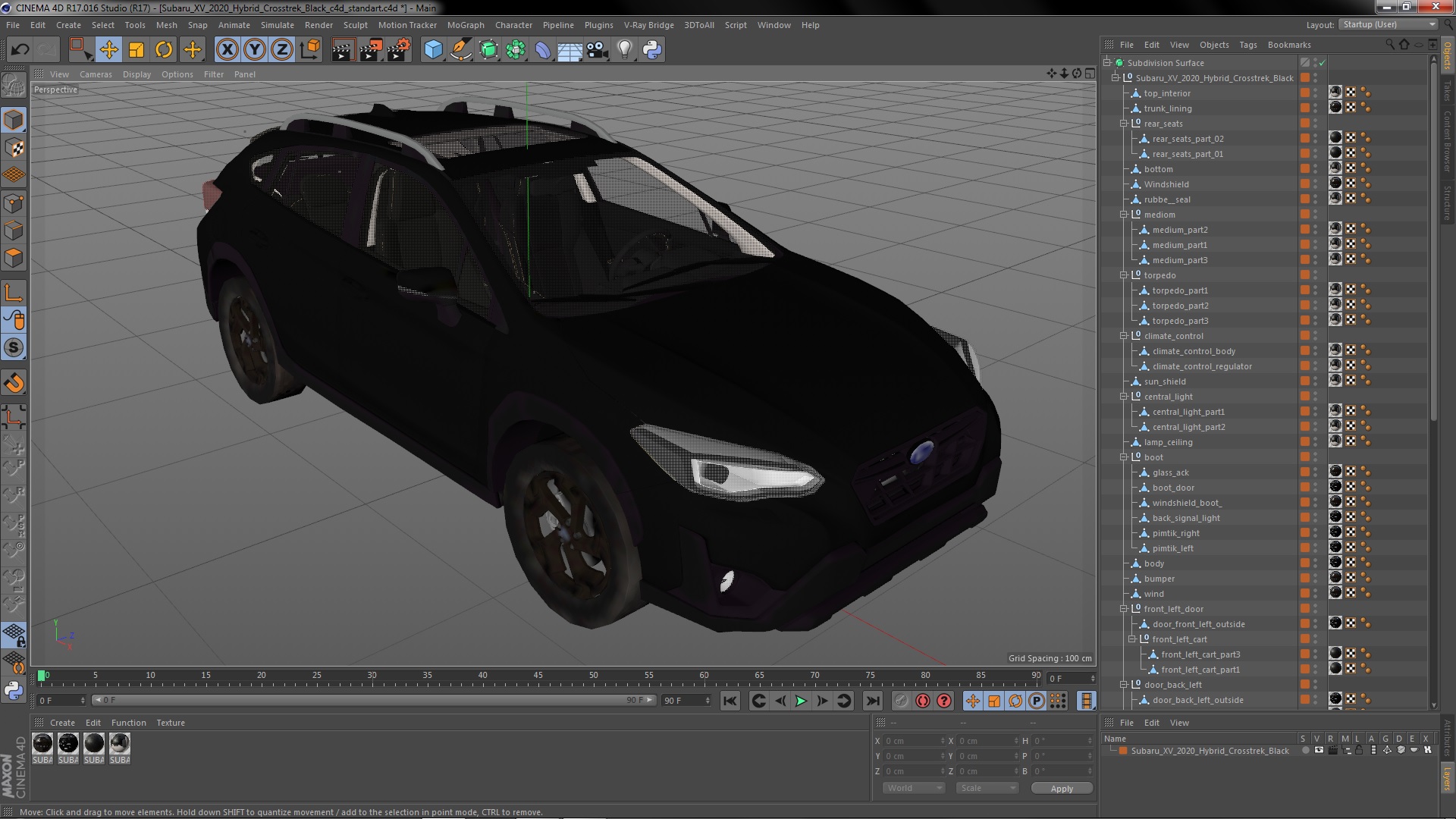
Task: Toggle Position keyframe recording button
Action: [x=973, y=701]
